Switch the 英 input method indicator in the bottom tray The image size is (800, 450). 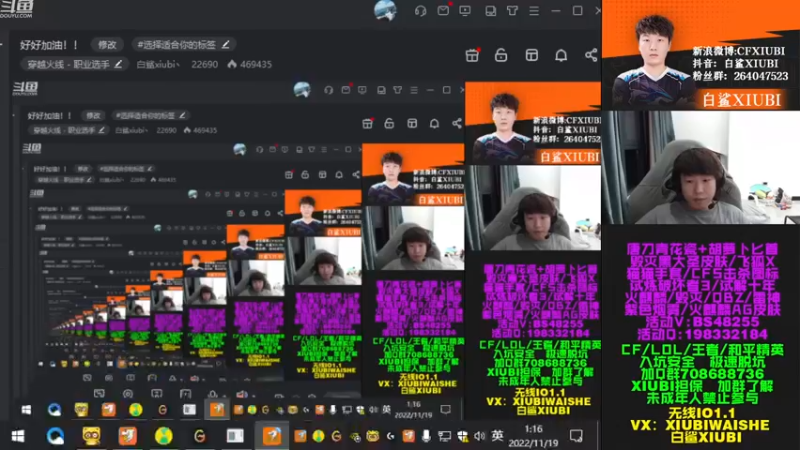(497, 436)
